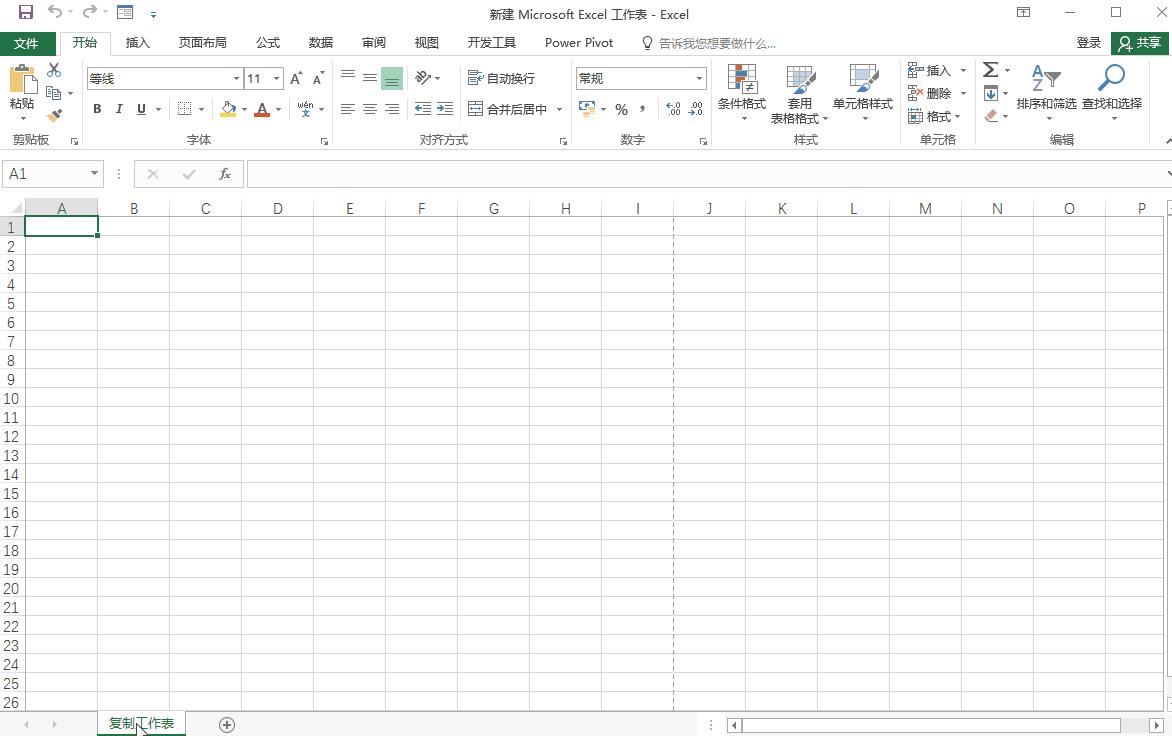Click the Save icon in quick access toolbar
This screenshot has width=1172, height=736.
pos(25,13)
